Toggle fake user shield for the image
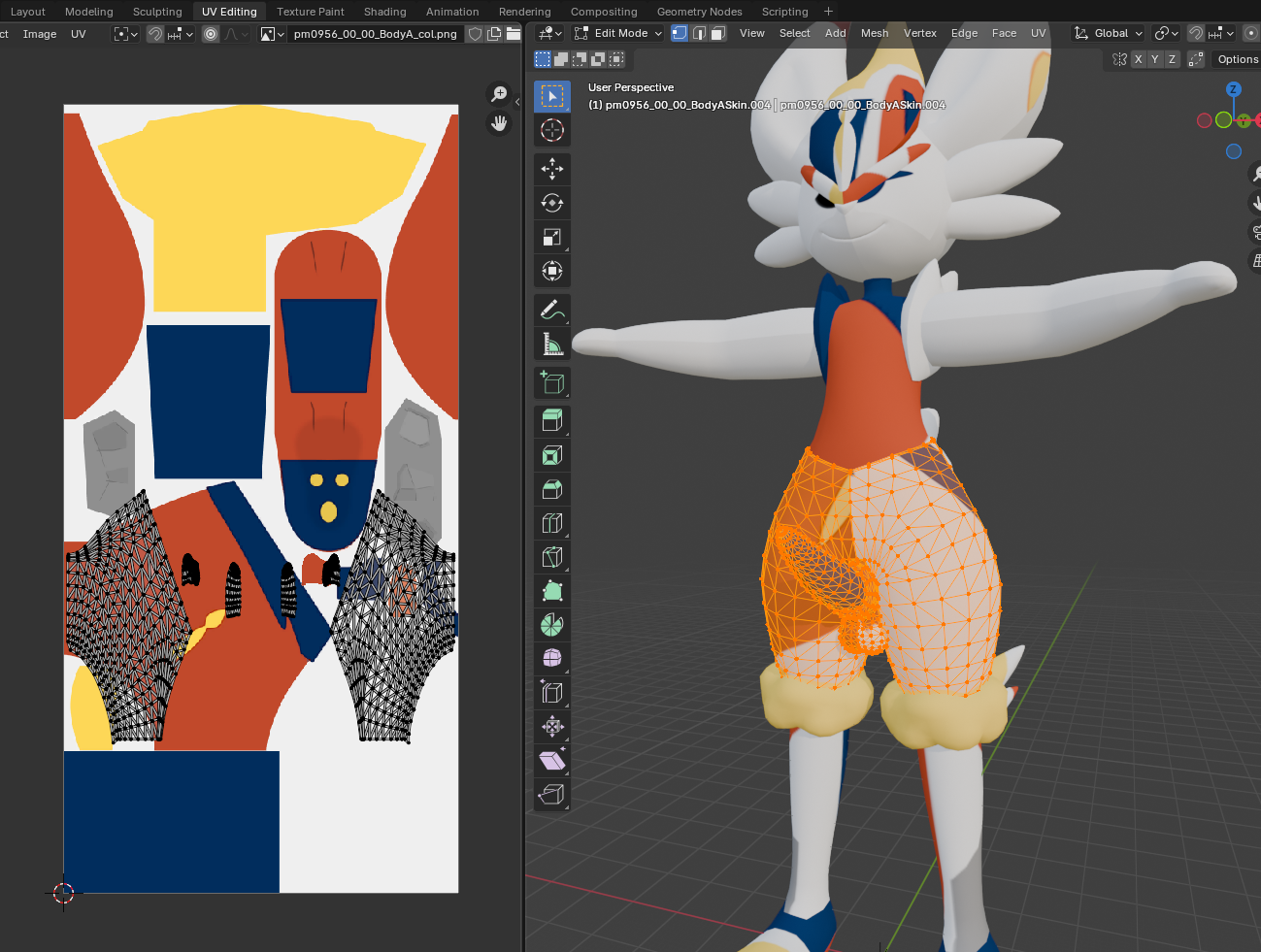This screenshot has height=952, width=1261. click(x=475, y=34)
